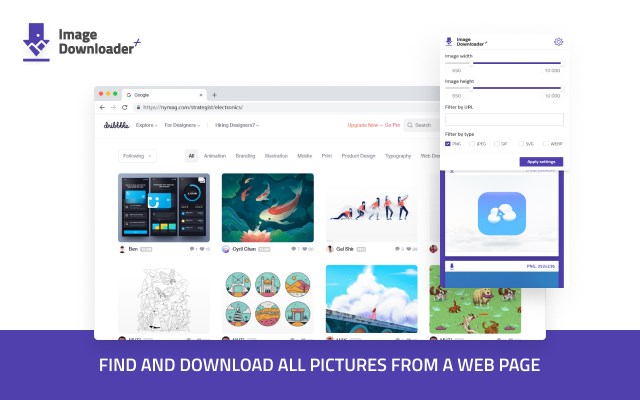Open the clouds and bridge illustration thumbnail
640x400 pixels.
coord(371,299)
